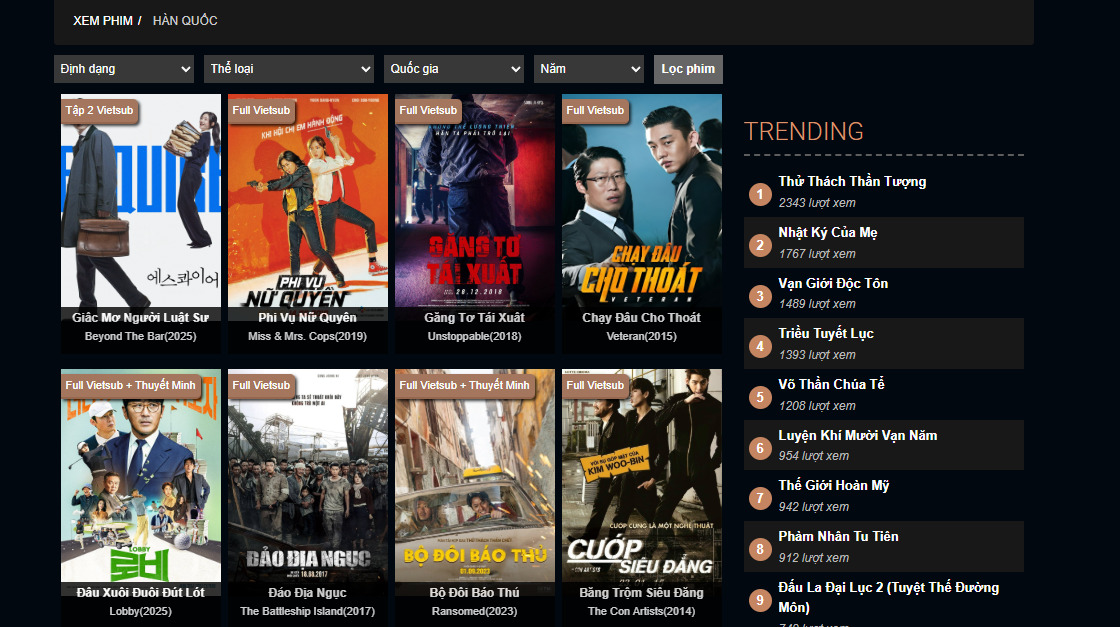Click Full Vietsub + Thuyết Minh badge on Ransomed
Screen dimensions: 1120x627
tap(465, 386)
